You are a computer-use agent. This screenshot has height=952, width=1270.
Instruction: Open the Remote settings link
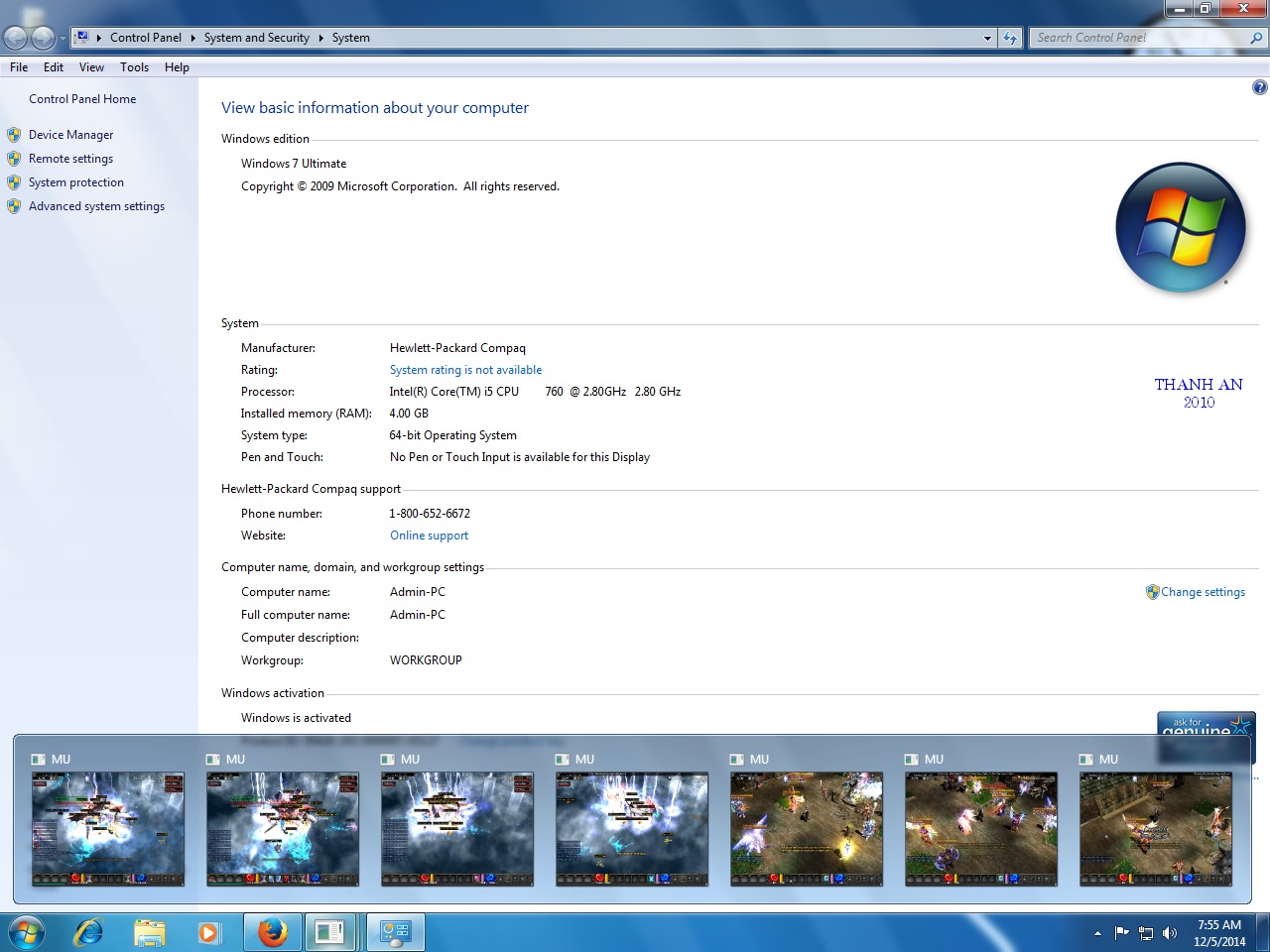(70, 159)
